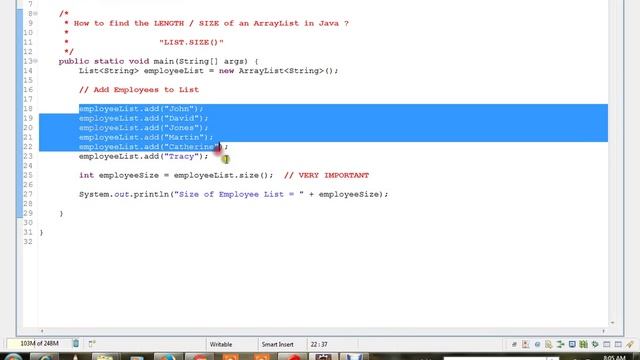640x360 pixels.
Task: Click the green arrows icon in the status bar
Action: pyautogui.click(x=560, y=344)
